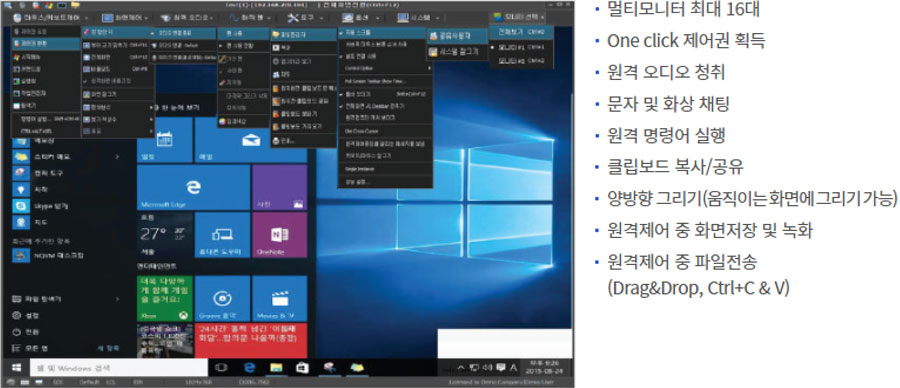This screenshot has width=900, height=388.
Task: Click 전체화면 with Ctrl+F12 shortcut
Action: coord(117,57)
